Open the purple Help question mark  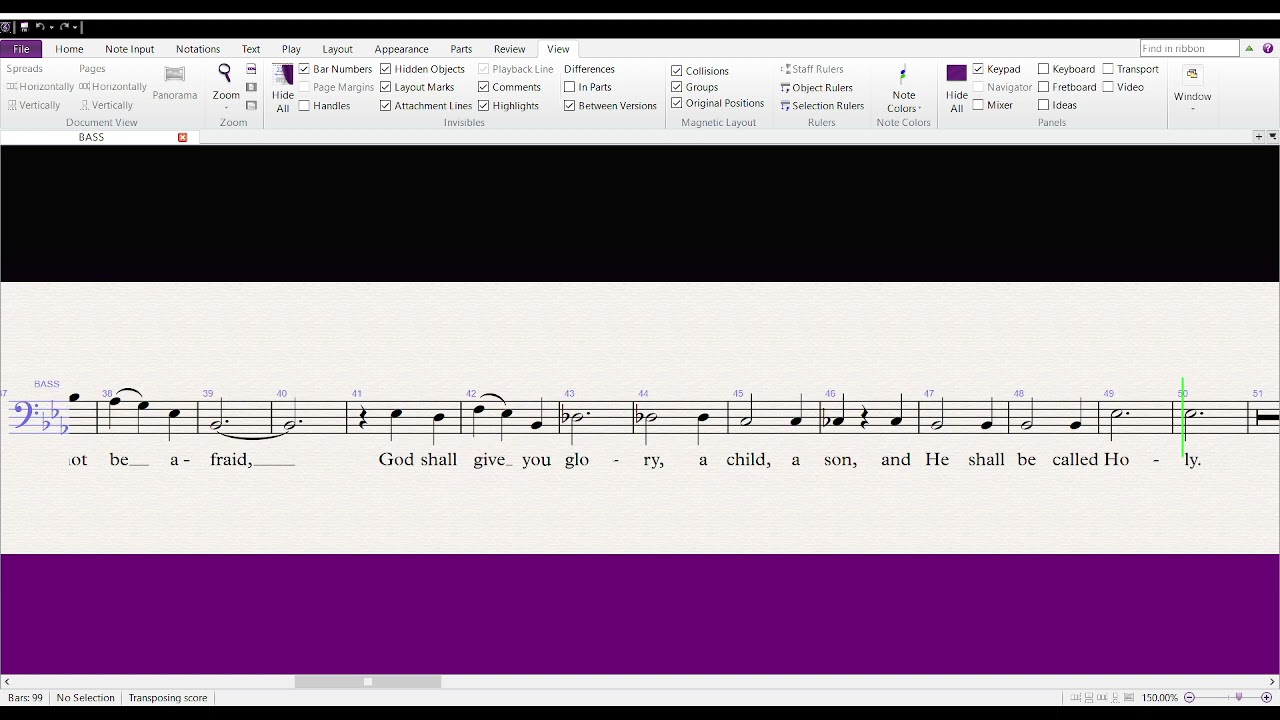1268,48
